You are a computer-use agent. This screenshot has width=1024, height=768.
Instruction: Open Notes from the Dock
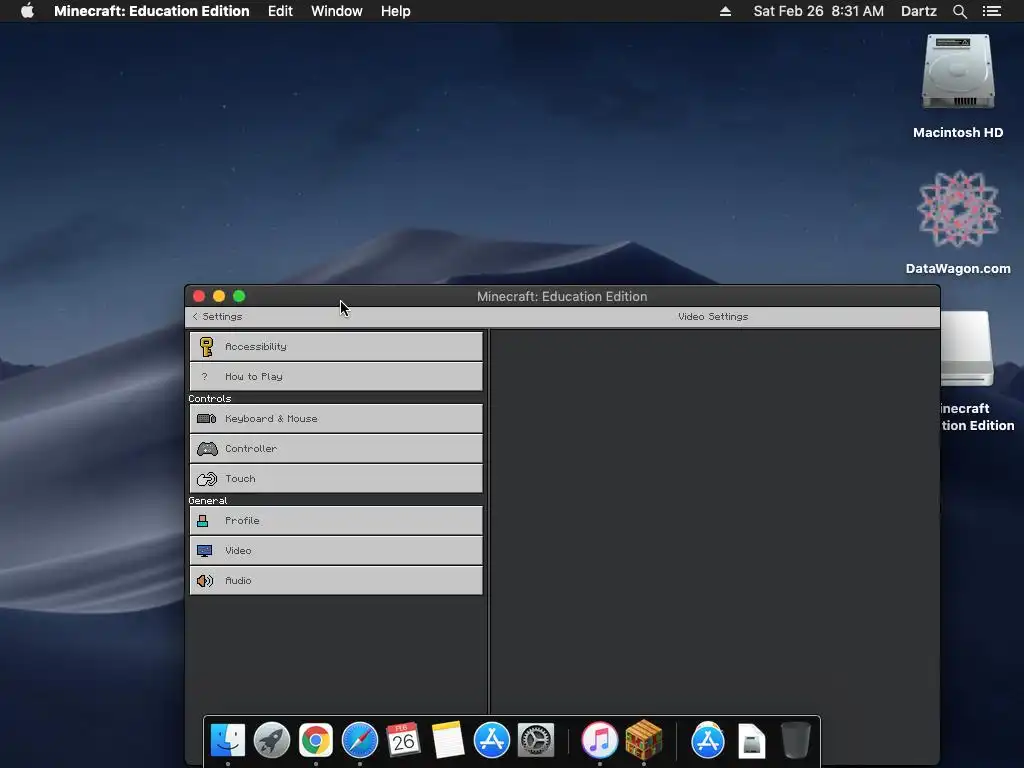click(447, 740)
